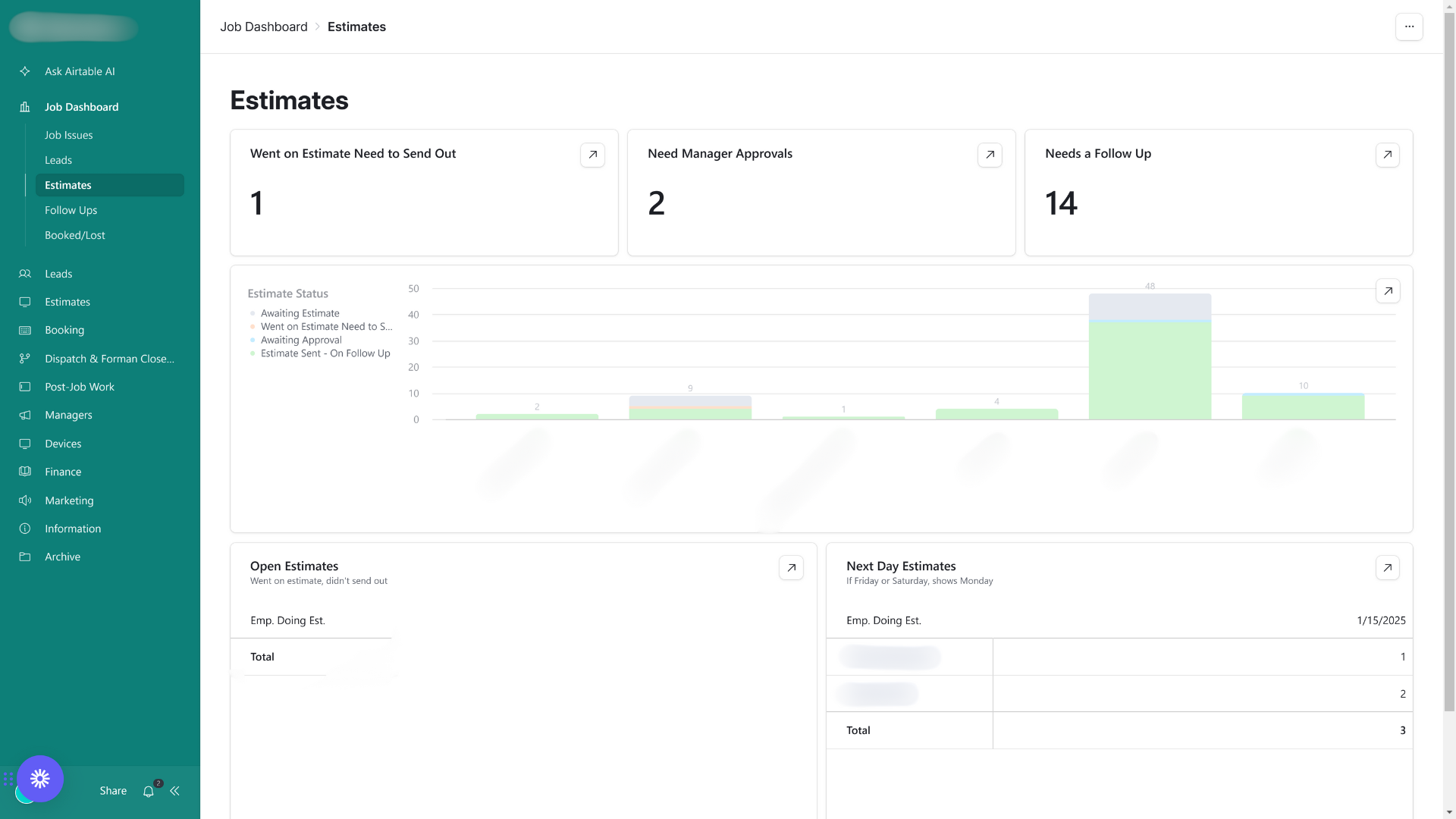Open the Open Estimates table expand arrow
Viewport: 1456px width, 819px height.
pyautogui.click(x=791, y=568)
